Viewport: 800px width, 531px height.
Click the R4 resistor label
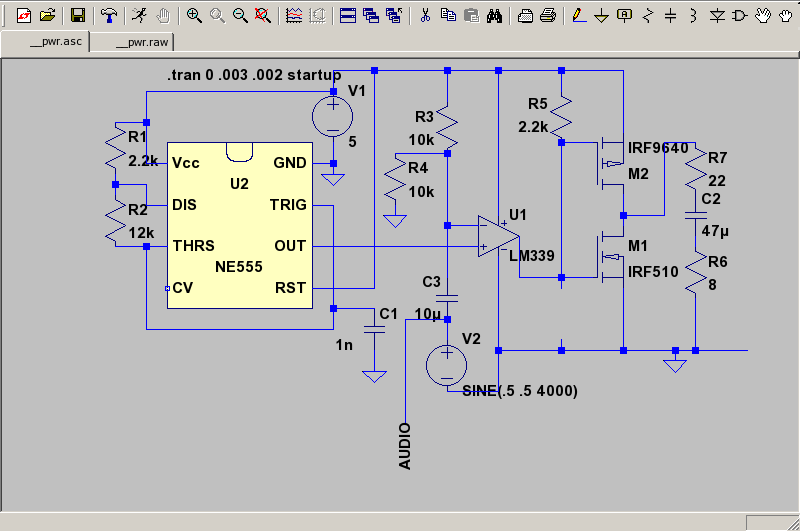[418, 168]
